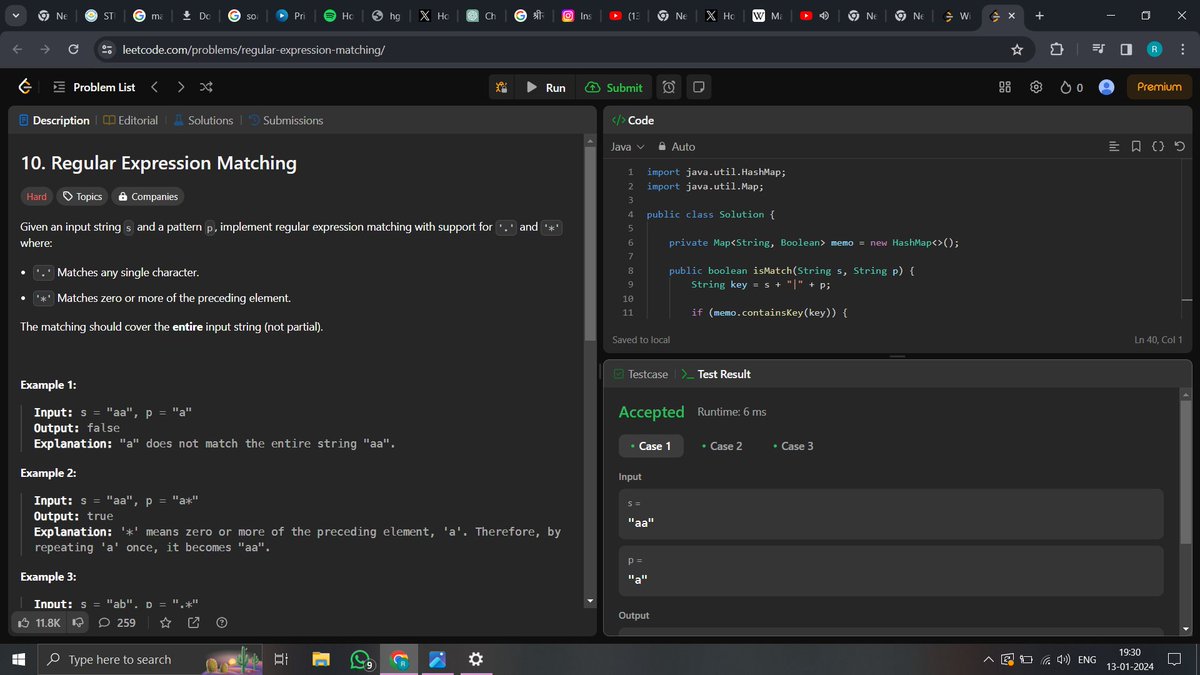The image size is (1200, 675).
Task: Go to previous problem arrow
Action: pos(154,87)
